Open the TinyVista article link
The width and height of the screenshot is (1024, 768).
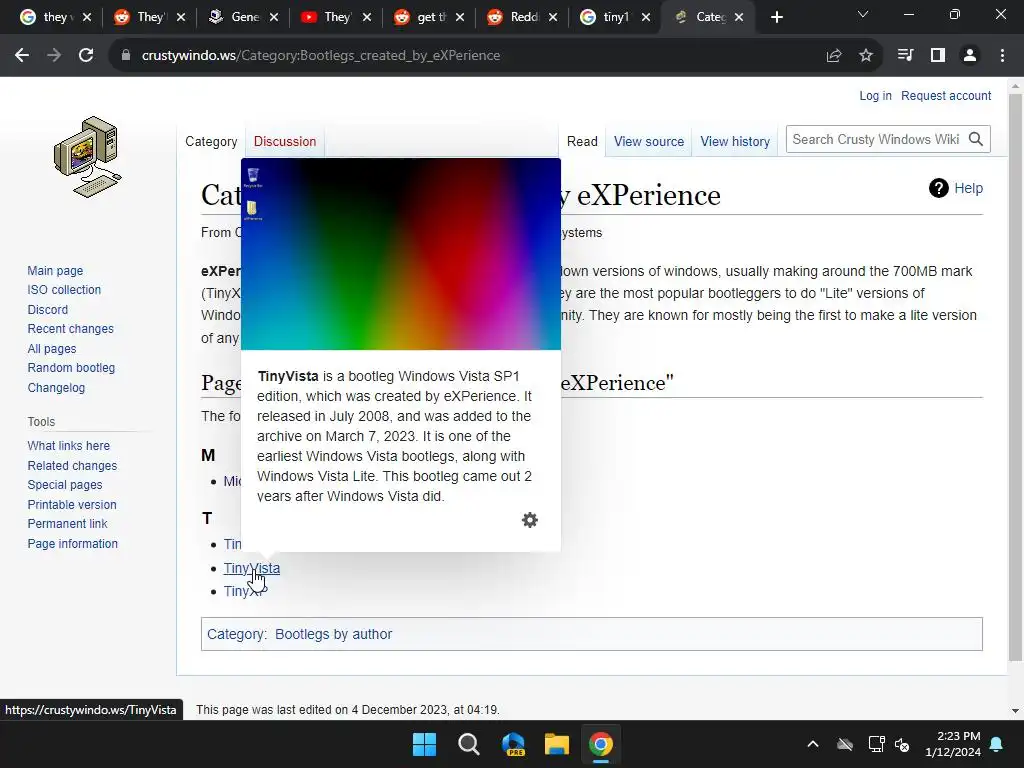(251, 568)
